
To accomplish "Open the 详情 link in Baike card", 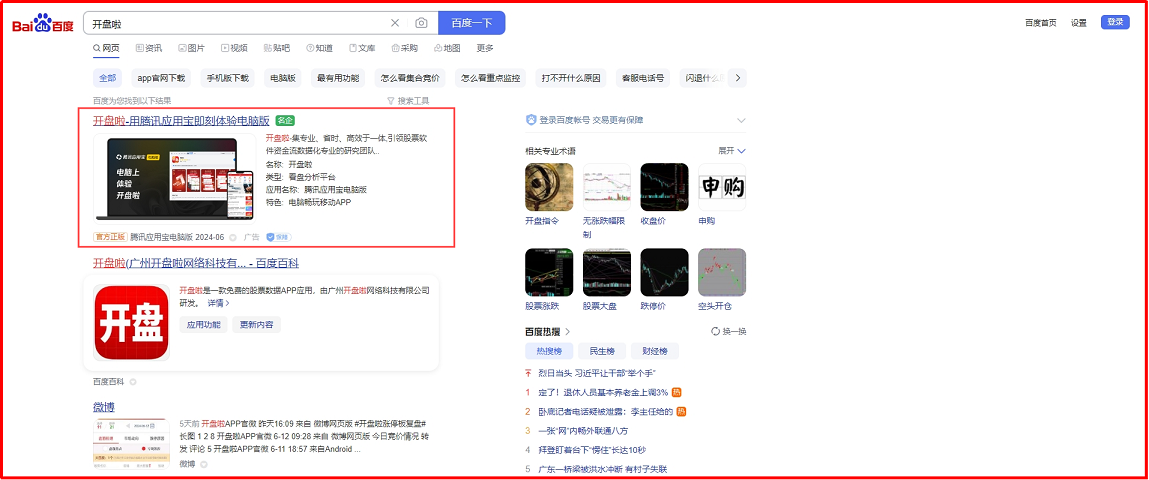I will tap(218, 303).
